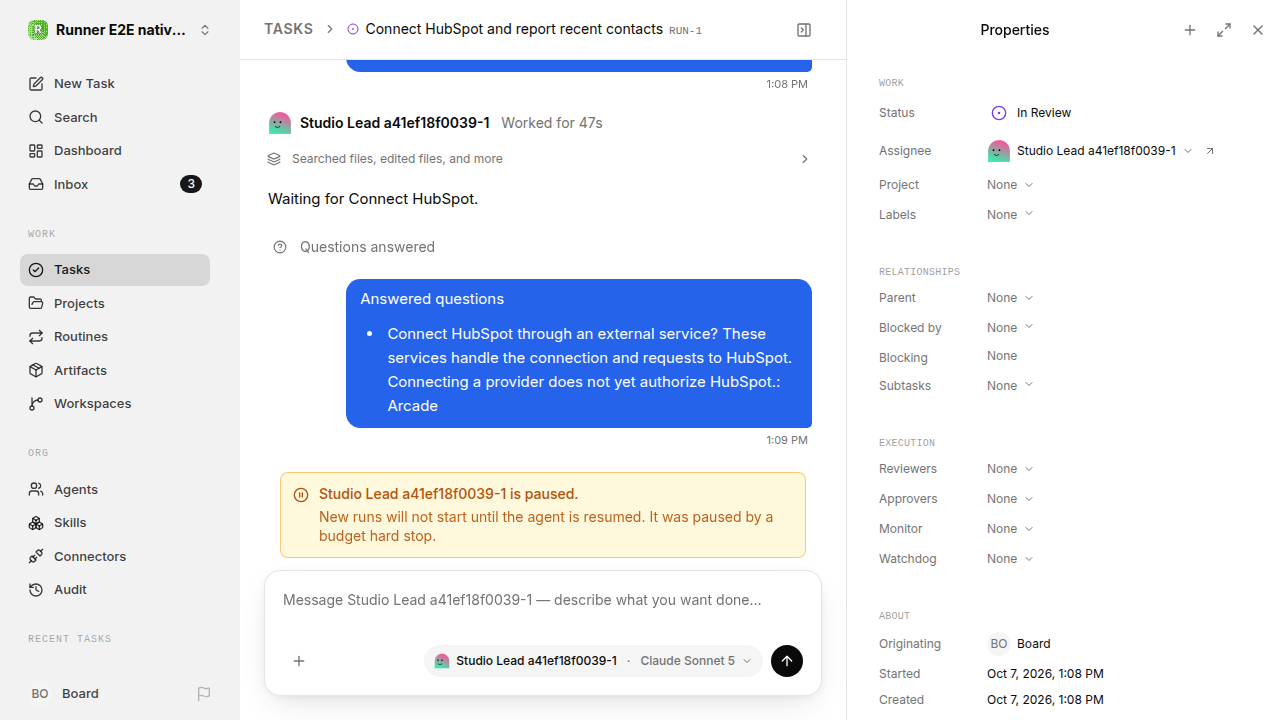
Task: Click the flag icon next to Board
Action: click(x=204, y=693)
